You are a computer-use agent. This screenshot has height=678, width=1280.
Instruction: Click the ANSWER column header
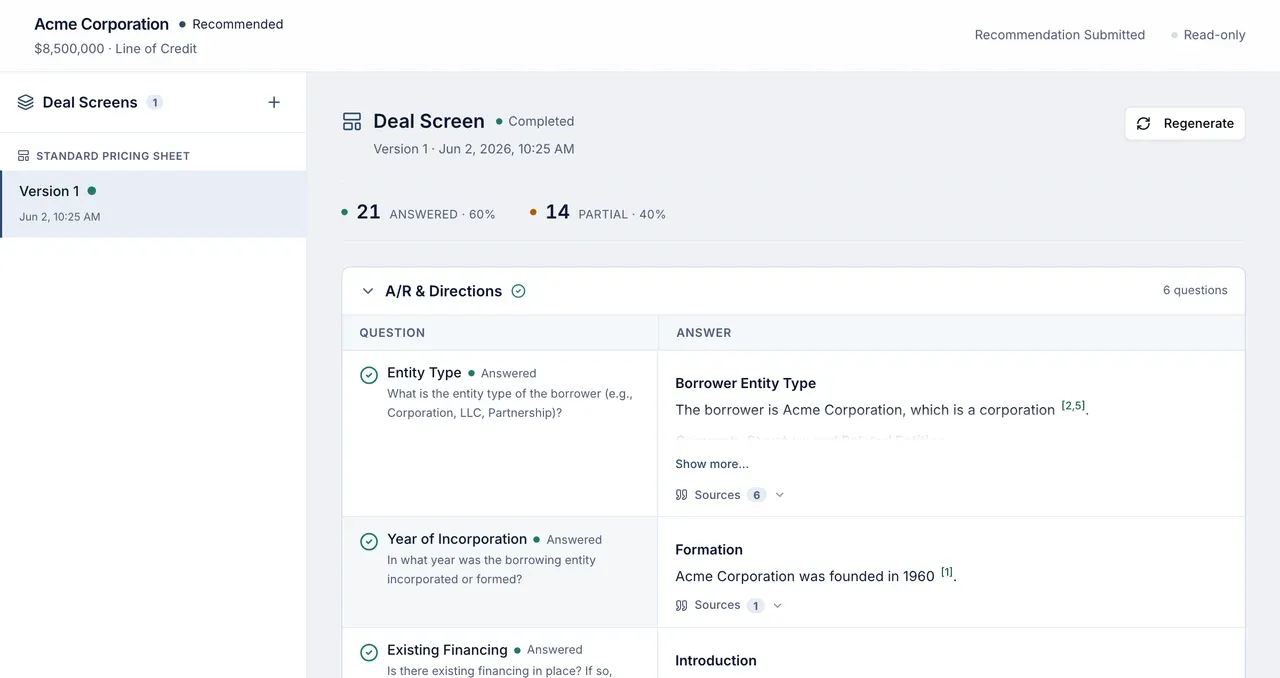click(704, 333)
